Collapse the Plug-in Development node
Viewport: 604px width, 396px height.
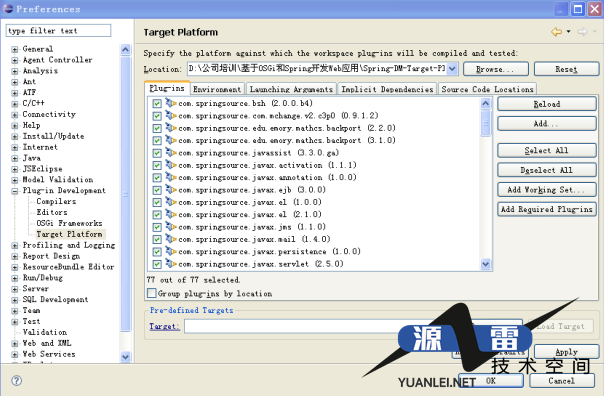(15, 191)
